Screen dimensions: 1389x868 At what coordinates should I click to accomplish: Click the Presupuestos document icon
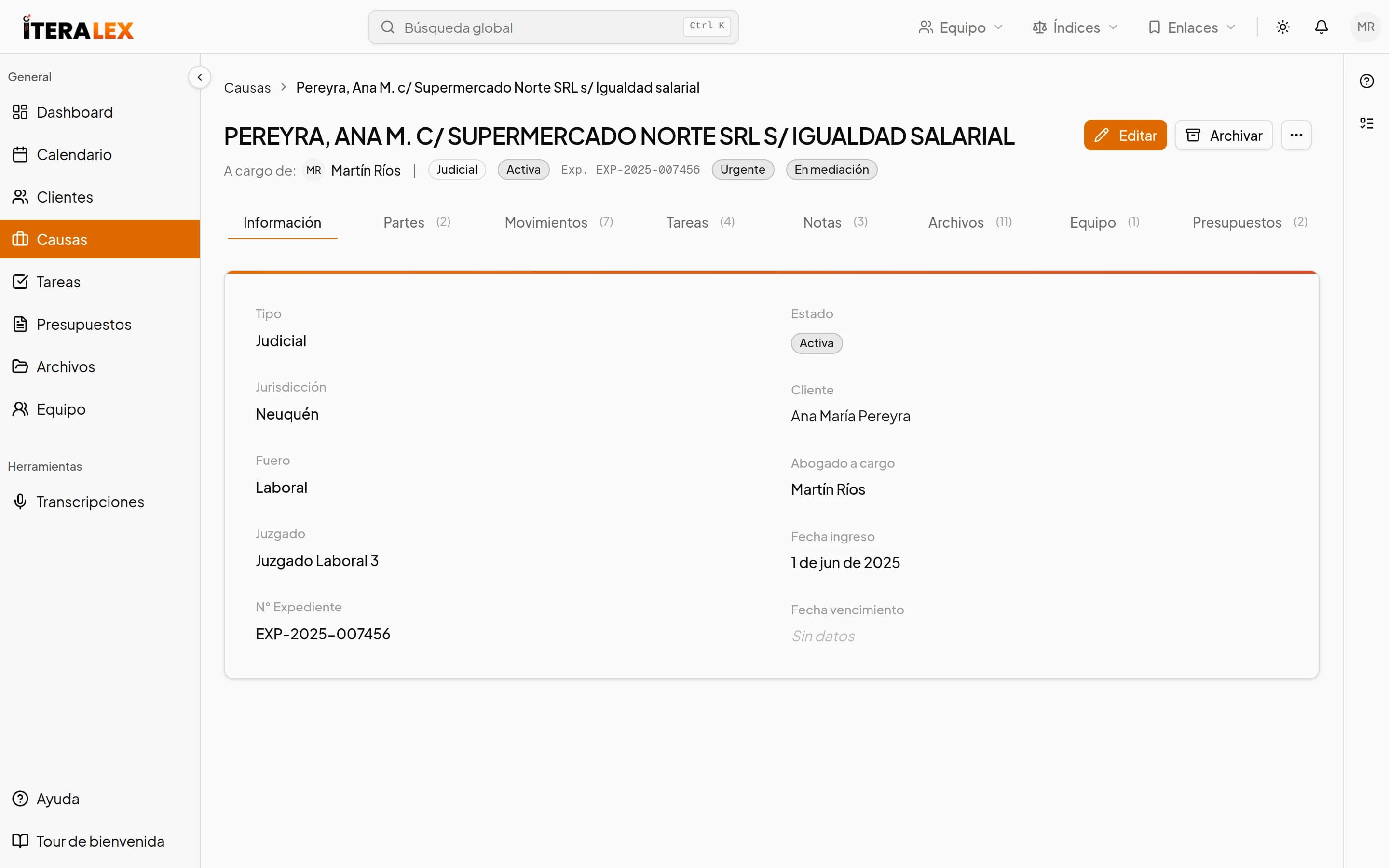click(x=20, y=324)
